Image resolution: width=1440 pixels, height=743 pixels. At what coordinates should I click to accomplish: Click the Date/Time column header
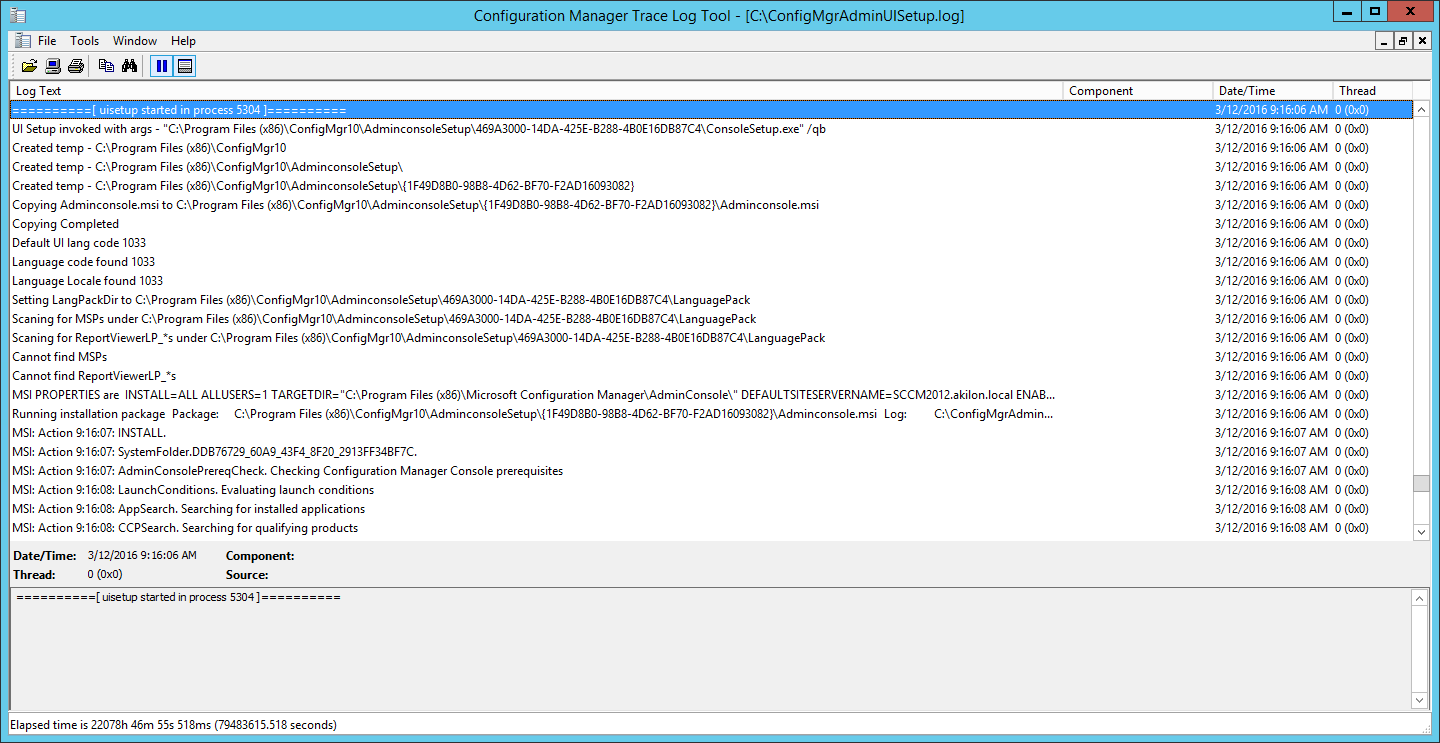point(1273,91)
